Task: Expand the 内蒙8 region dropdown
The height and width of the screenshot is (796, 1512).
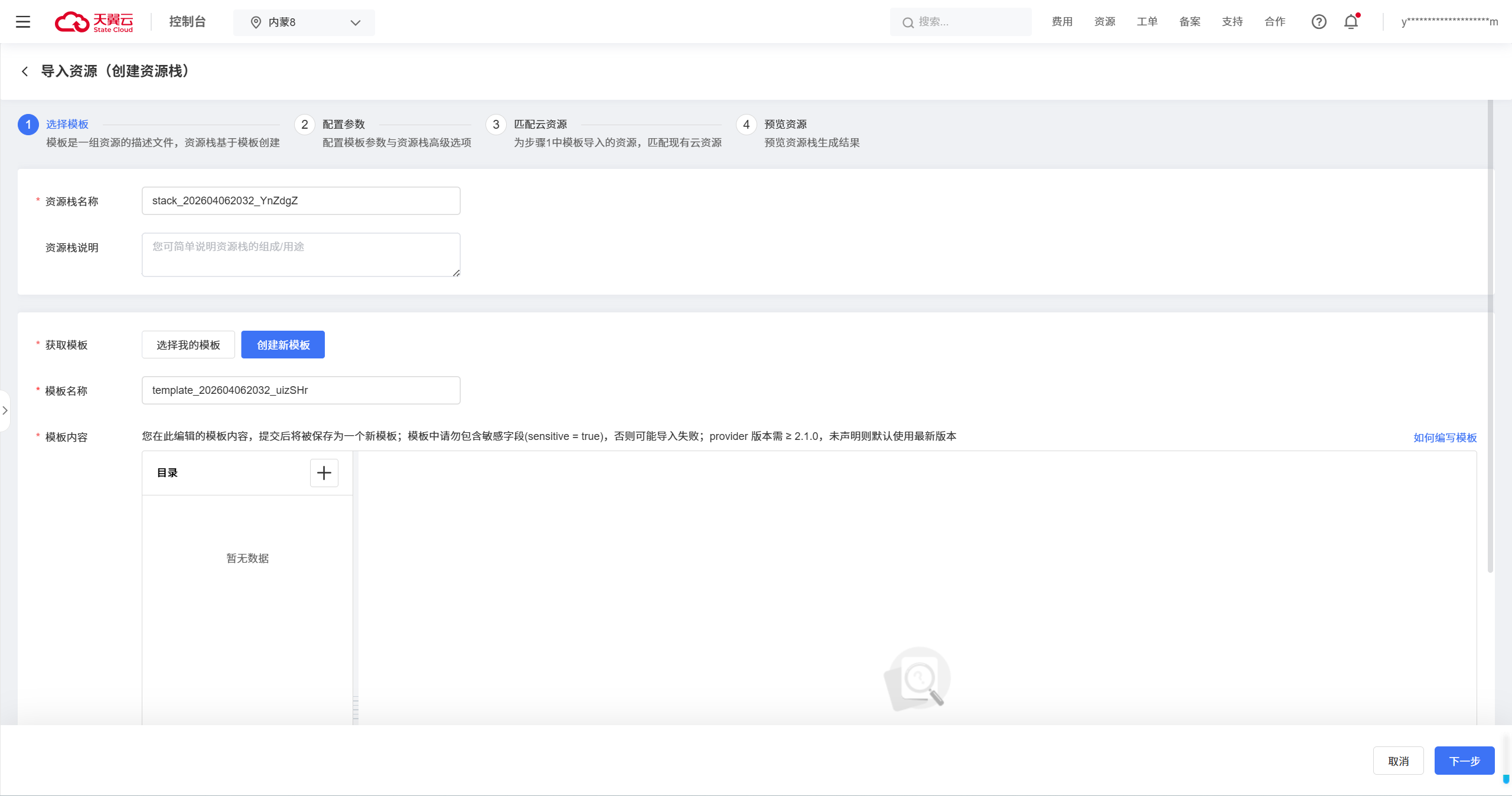Action: [x=355, y=22]
